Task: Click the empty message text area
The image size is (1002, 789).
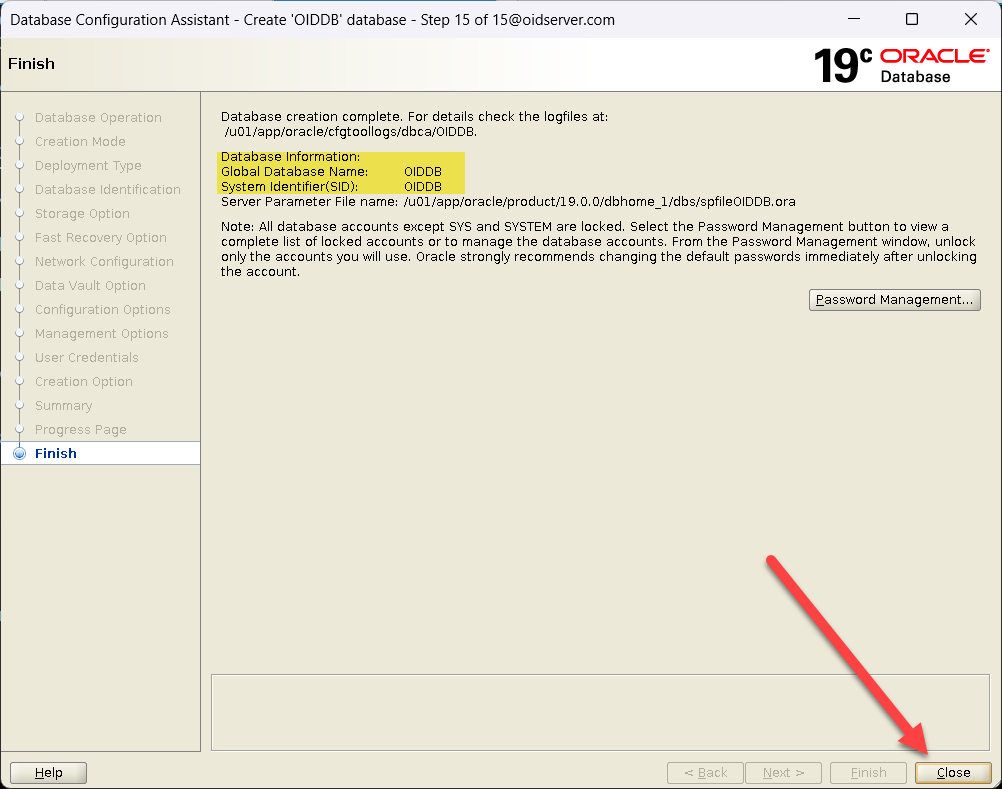Action: click(600, 712)
